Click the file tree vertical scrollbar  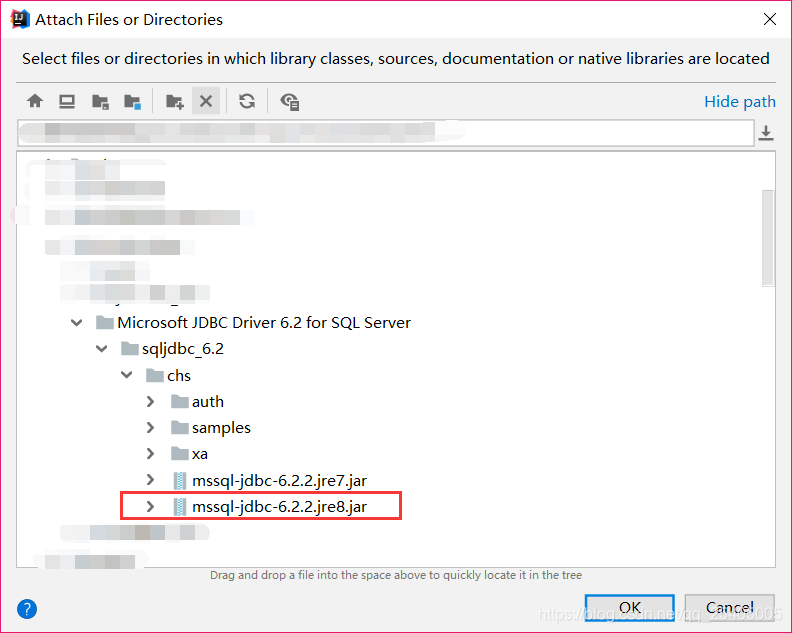click(x=768, y=238)
